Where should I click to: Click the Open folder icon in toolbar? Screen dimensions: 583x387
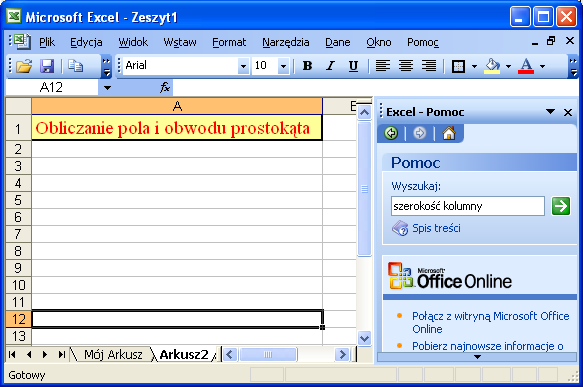click(x=24, y=66)
